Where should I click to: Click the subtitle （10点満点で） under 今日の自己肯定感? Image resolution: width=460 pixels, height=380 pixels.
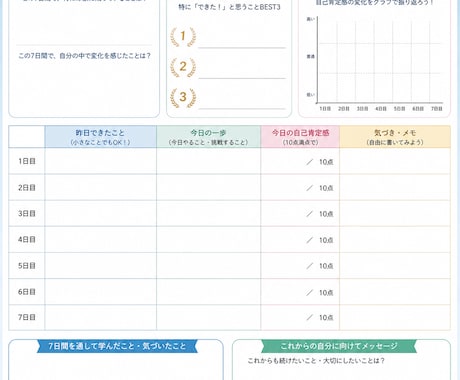coord(300,142)
